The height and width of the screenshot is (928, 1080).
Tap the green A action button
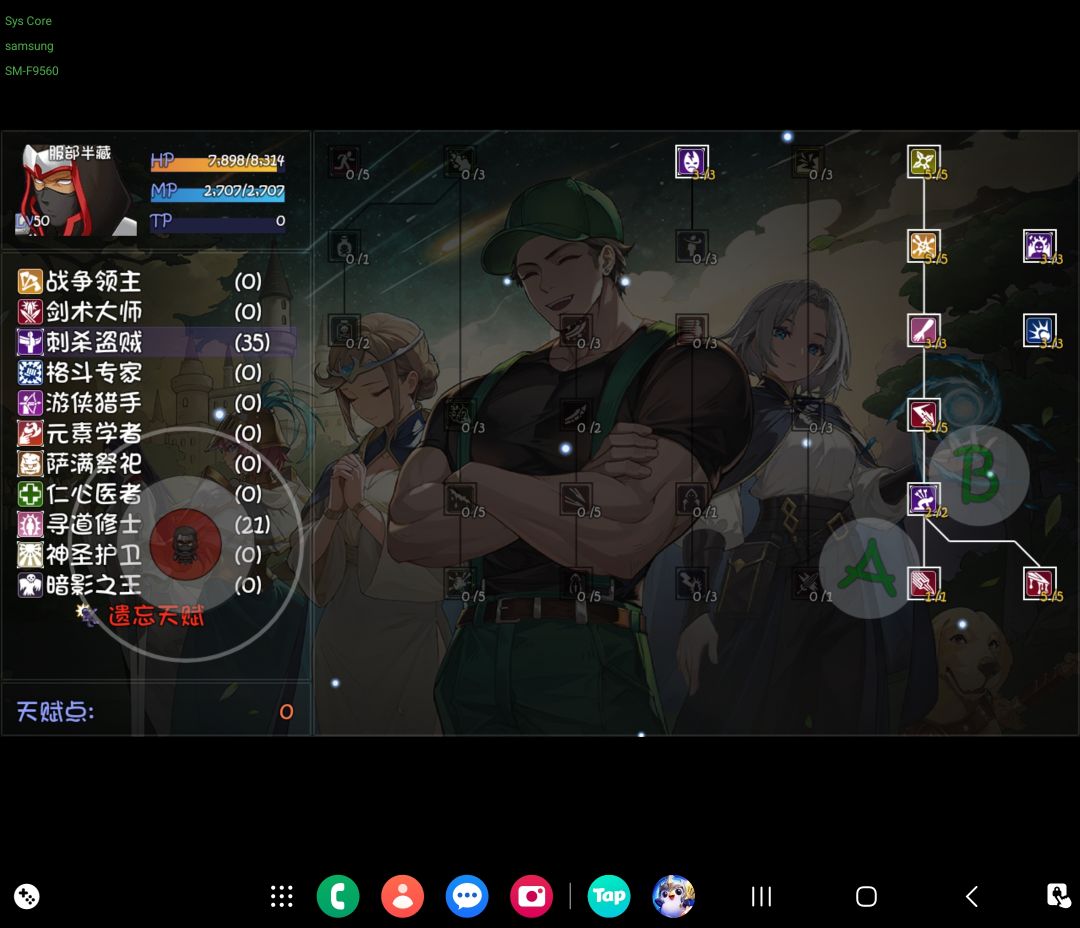pyautogui.click(x=869, y=568)
